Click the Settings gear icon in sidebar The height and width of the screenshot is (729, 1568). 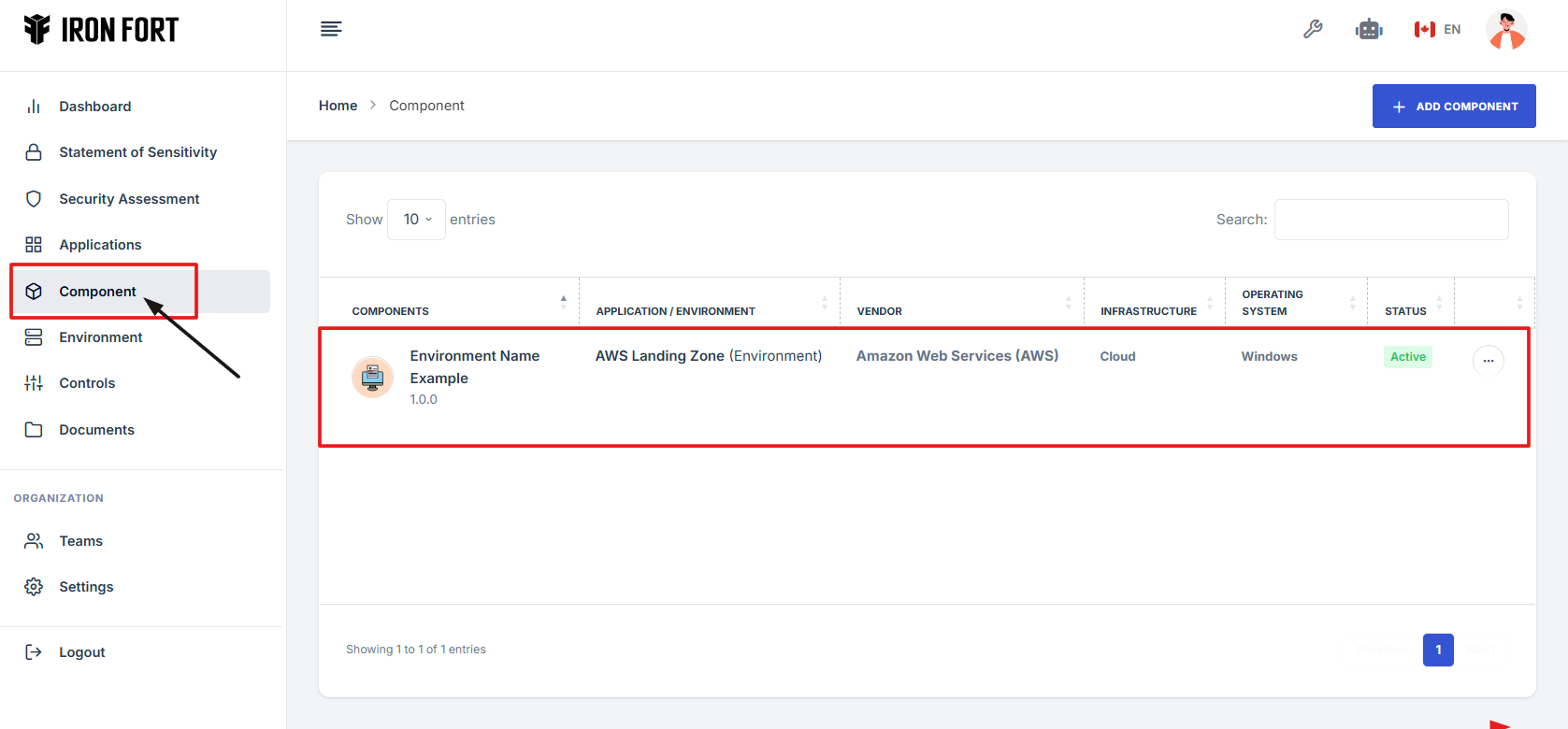point(34,587)
